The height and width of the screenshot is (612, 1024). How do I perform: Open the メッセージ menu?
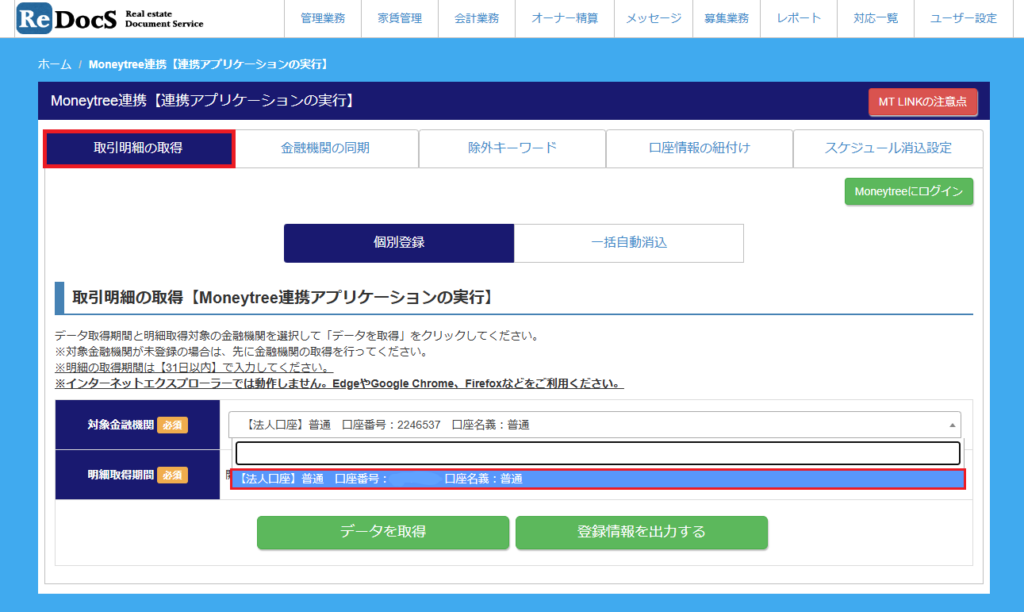tap(654, 18)
